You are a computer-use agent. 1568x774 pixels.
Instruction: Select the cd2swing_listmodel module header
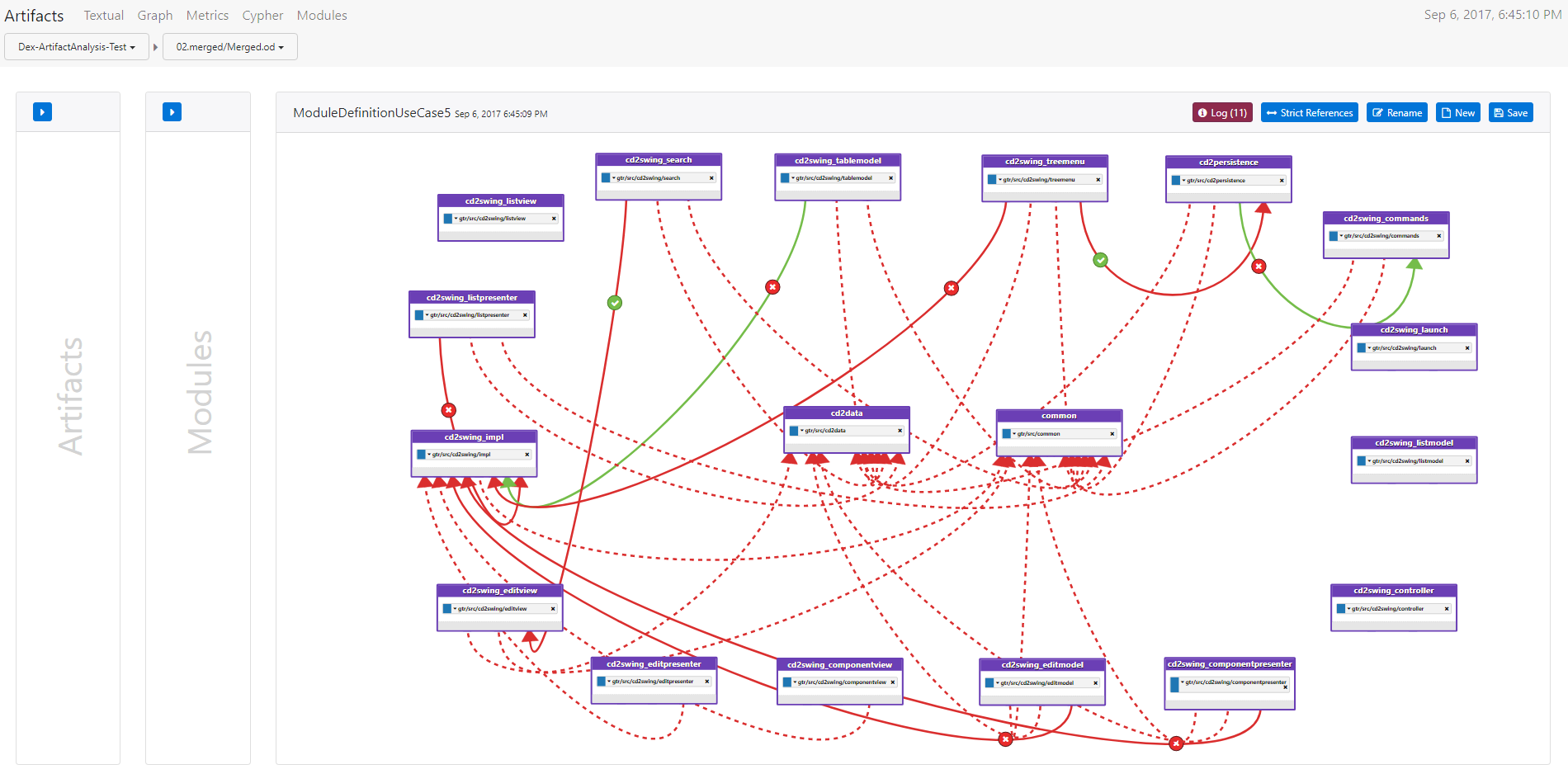(x=1414, y=443)
